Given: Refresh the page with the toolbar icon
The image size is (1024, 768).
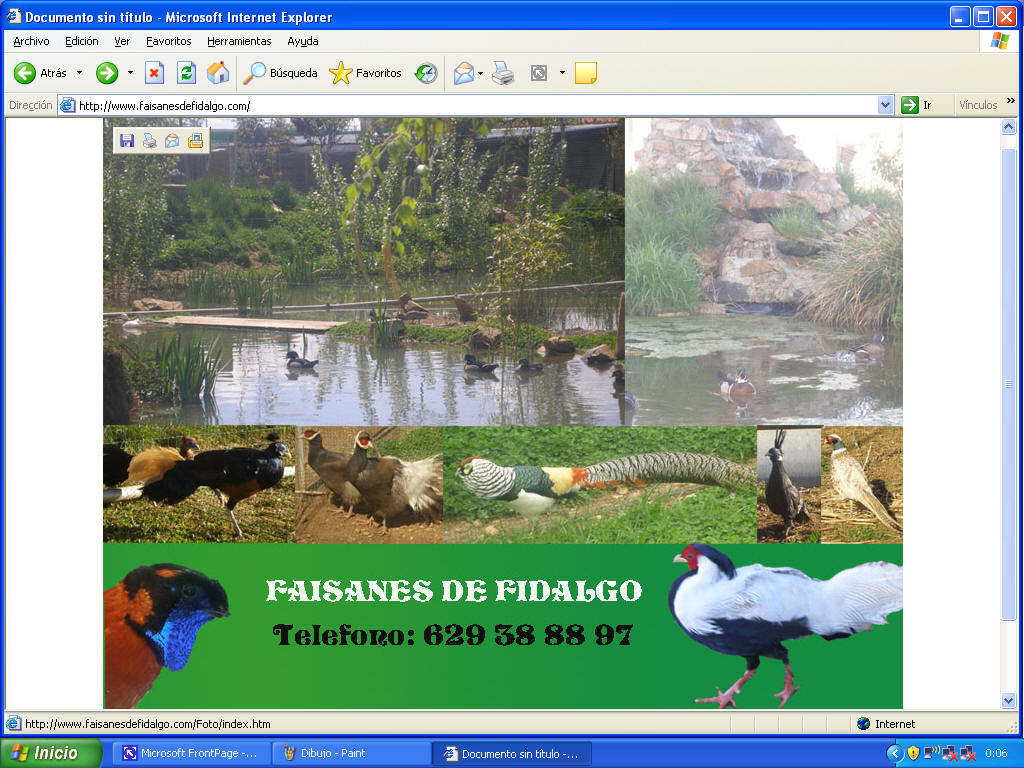Looking at the screenshot, I should point(186,73).
